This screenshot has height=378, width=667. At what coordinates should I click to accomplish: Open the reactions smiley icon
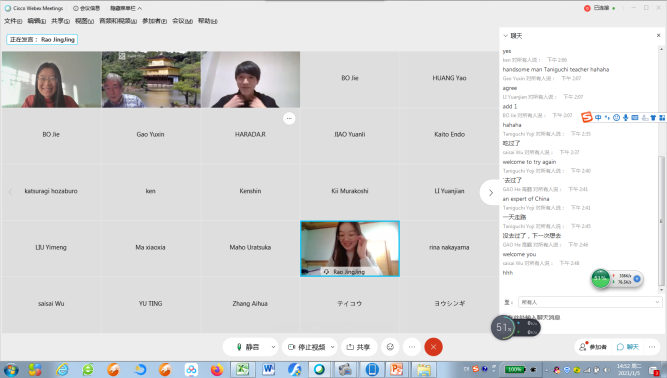click(x=390, y=347)
